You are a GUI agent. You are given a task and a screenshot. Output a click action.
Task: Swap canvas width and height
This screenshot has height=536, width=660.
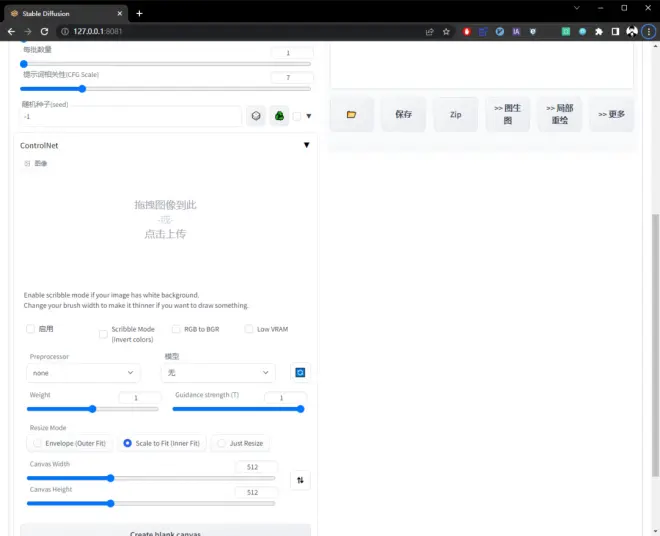300,480
